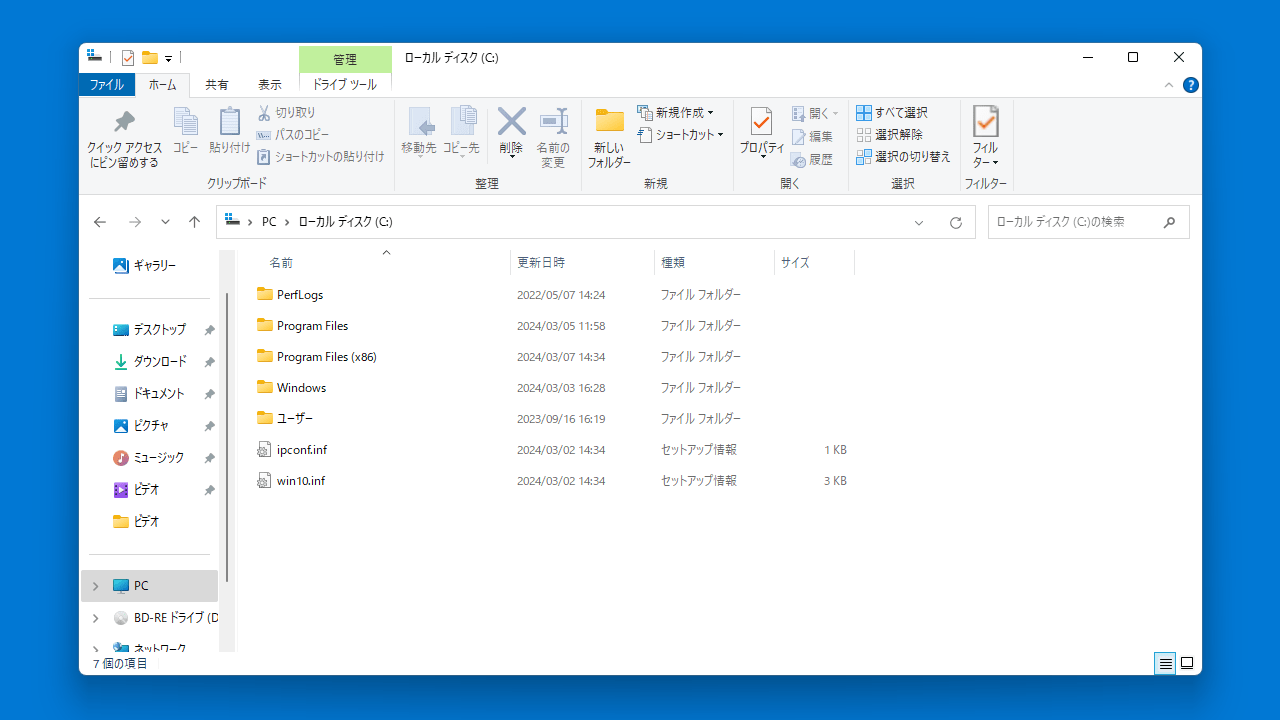
Task: Open ショートカット (Easy access) dropdown
Action: point(680,135)
